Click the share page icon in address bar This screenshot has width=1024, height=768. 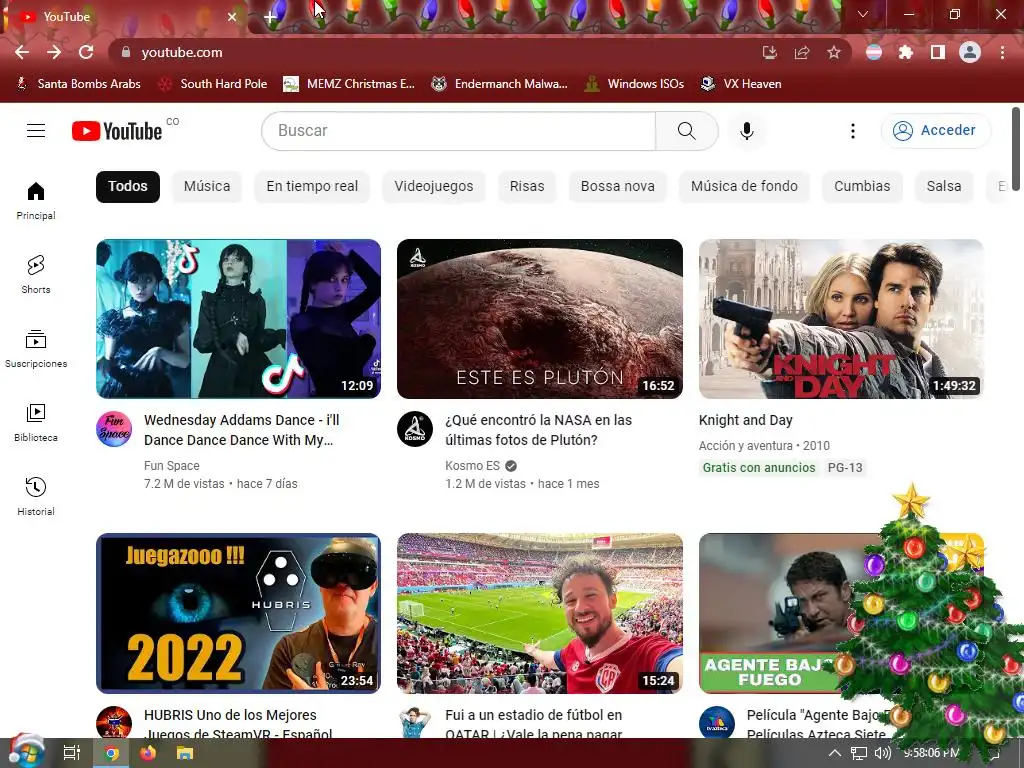(802, 52)
